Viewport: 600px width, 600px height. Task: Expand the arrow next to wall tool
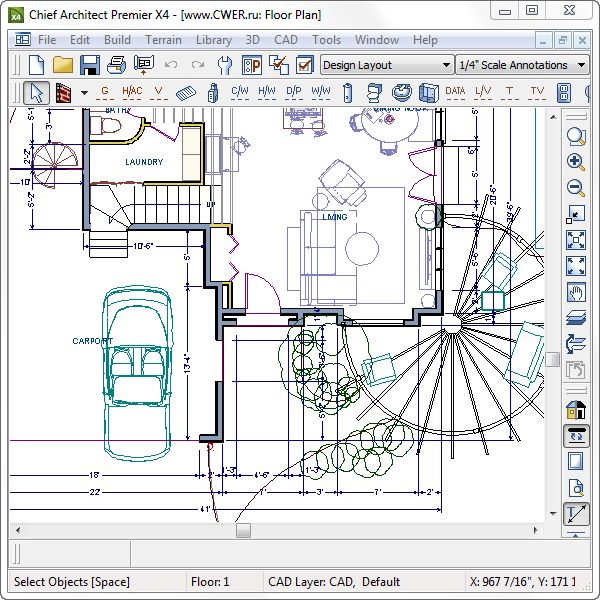pyautogui.click(x=84, y=92)
